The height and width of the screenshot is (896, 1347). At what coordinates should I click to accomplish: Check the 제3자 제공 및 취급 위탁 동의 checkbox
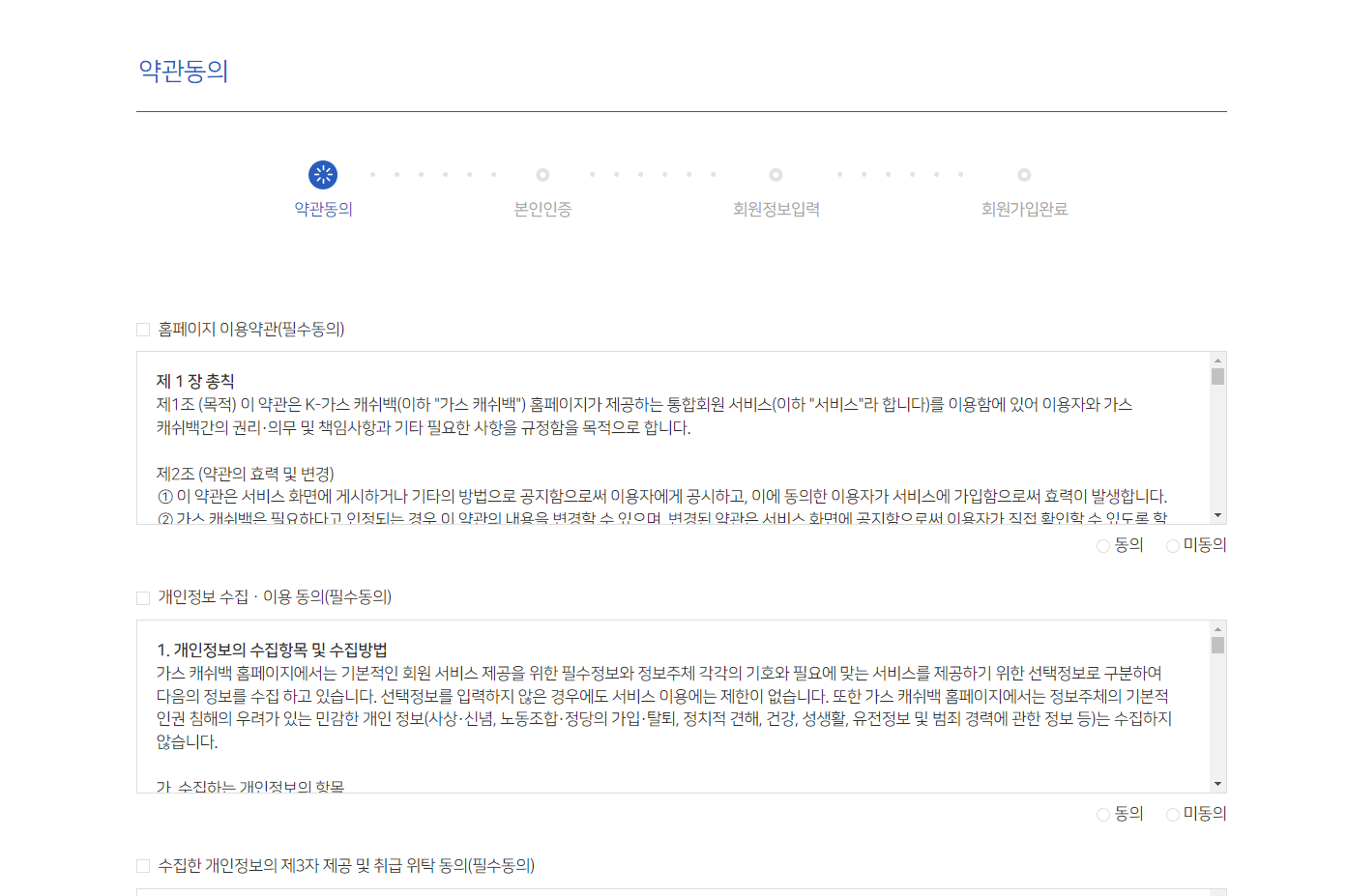pos(141,867)
